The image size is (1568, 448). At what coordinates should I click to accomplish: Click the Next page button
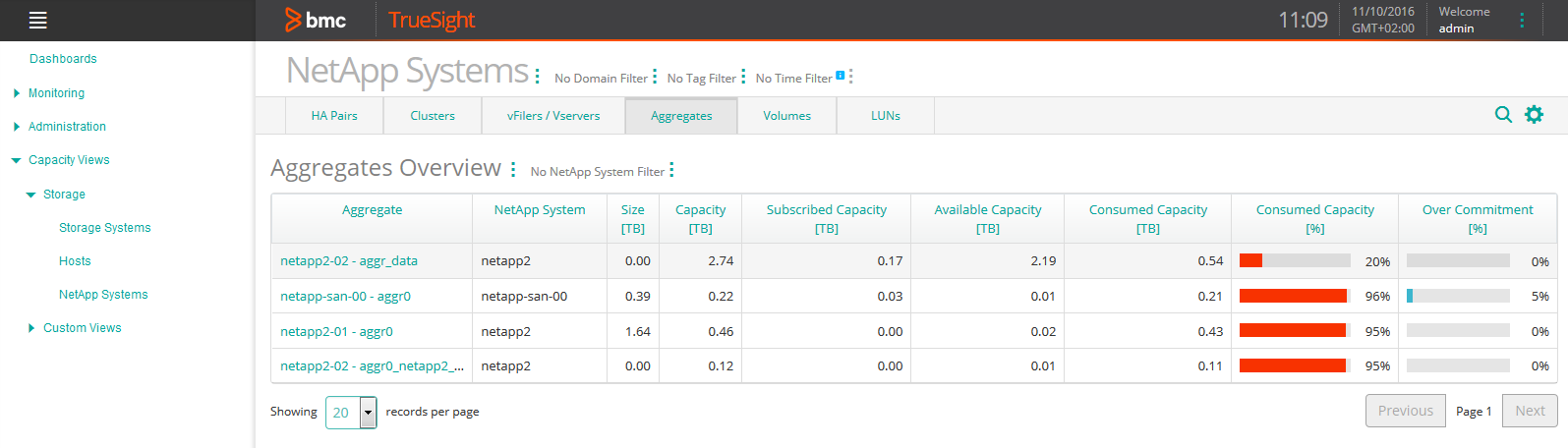(x=1530, y=411)
